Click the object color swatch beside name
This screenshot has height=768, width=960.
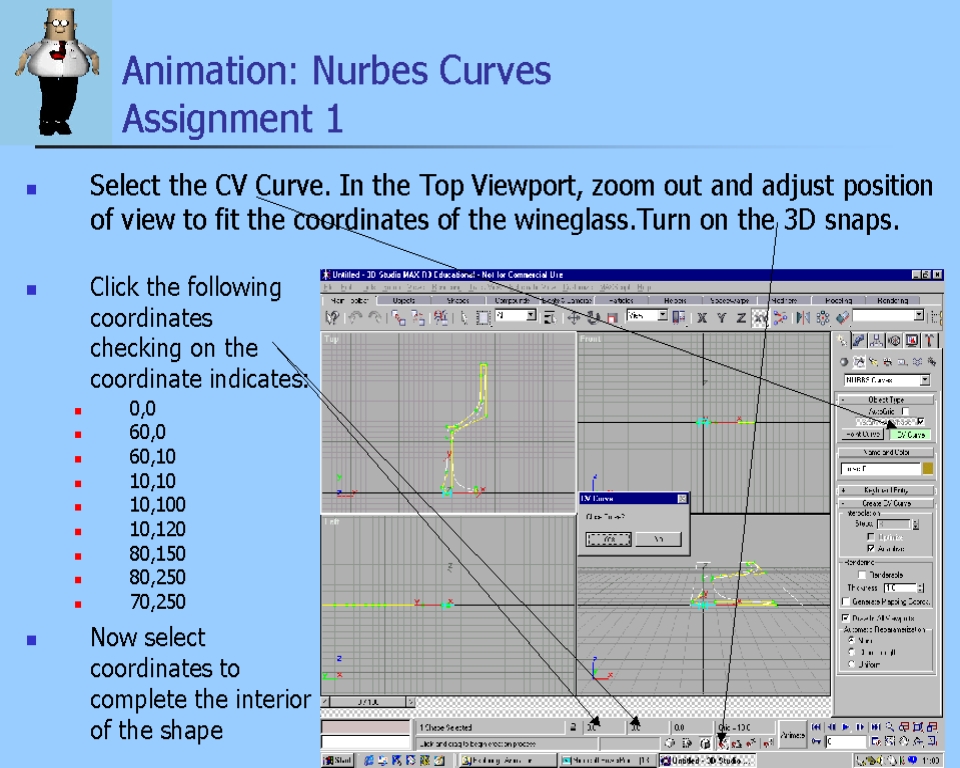click(927, 468)
